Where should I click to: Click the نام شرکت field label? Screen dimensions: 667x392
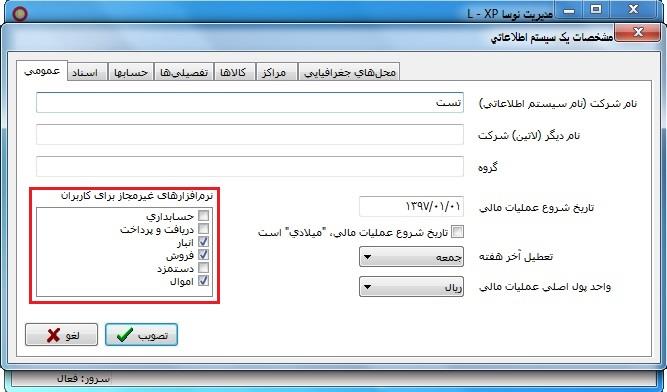(558, 104)
